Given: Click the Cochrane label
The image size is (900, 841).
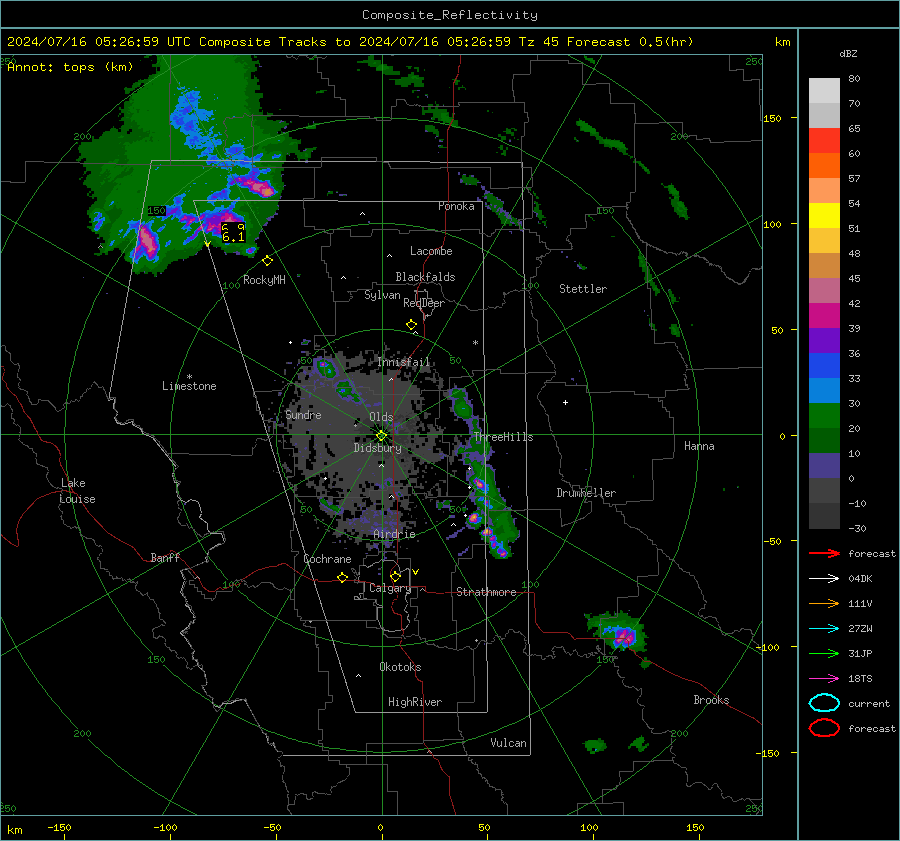Looking at the screenshot, I should tap(327, 559).
